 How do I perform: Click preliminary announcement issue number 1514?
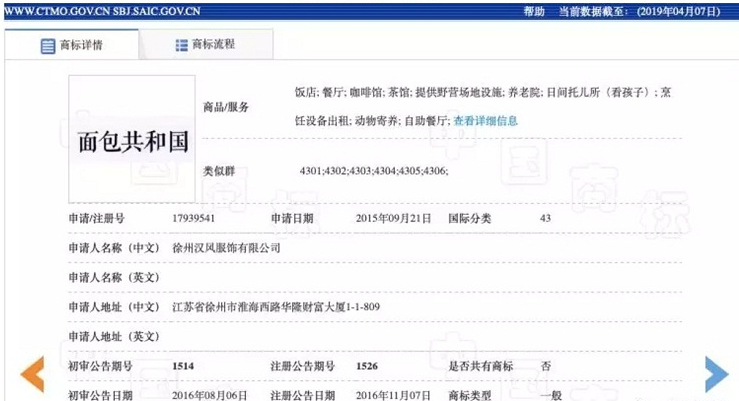[183, 366]
